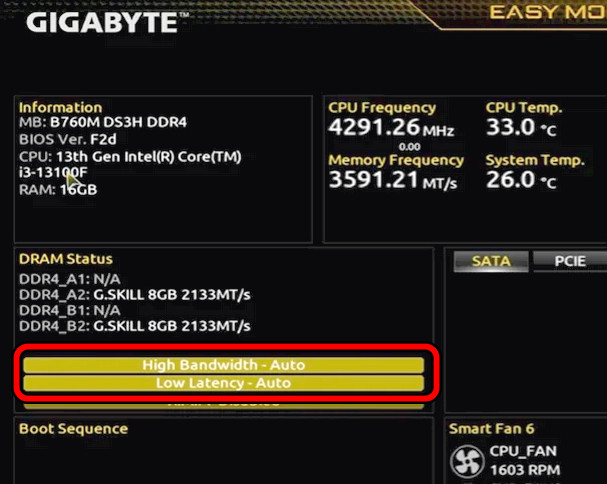Click the empty DDR4_B1 slot entry
607x484 pixels.
[x=68, y=310]
